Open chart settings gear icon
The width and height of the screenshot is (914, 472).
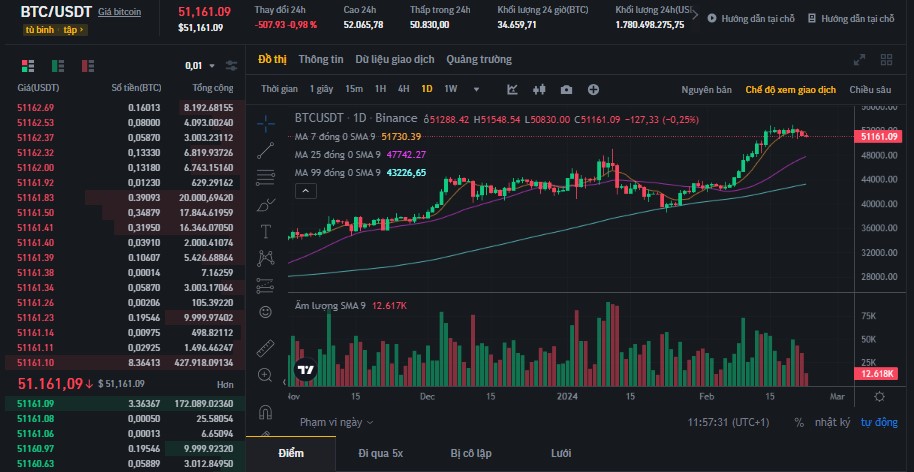[x=880, y=396]
